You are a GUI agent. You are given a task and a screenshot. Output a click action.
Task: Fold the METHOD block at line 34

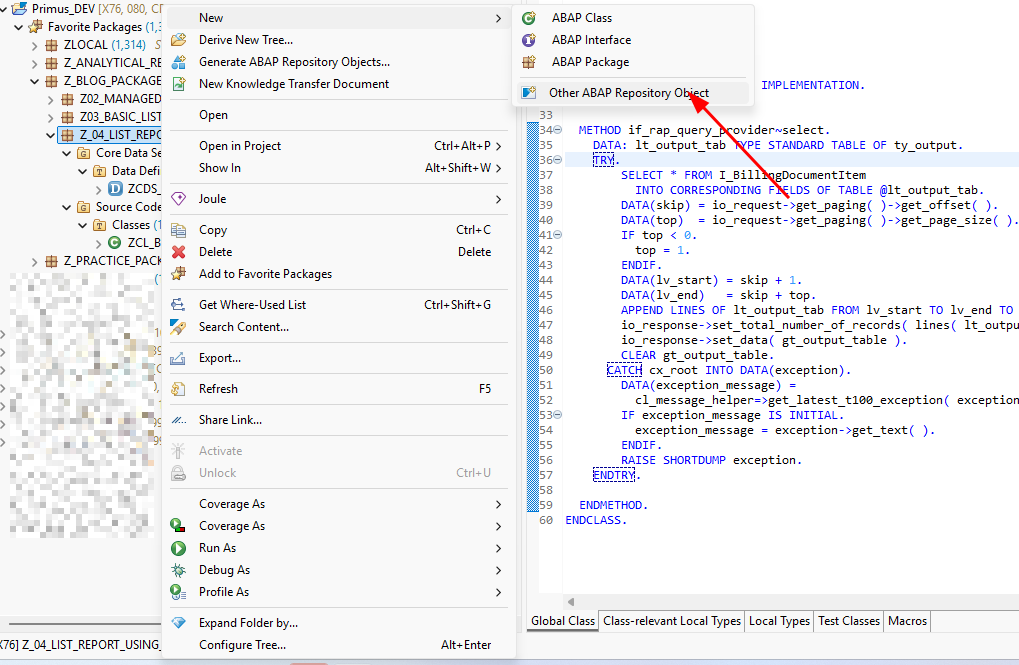pyautogui.click(x=558, y=130)
